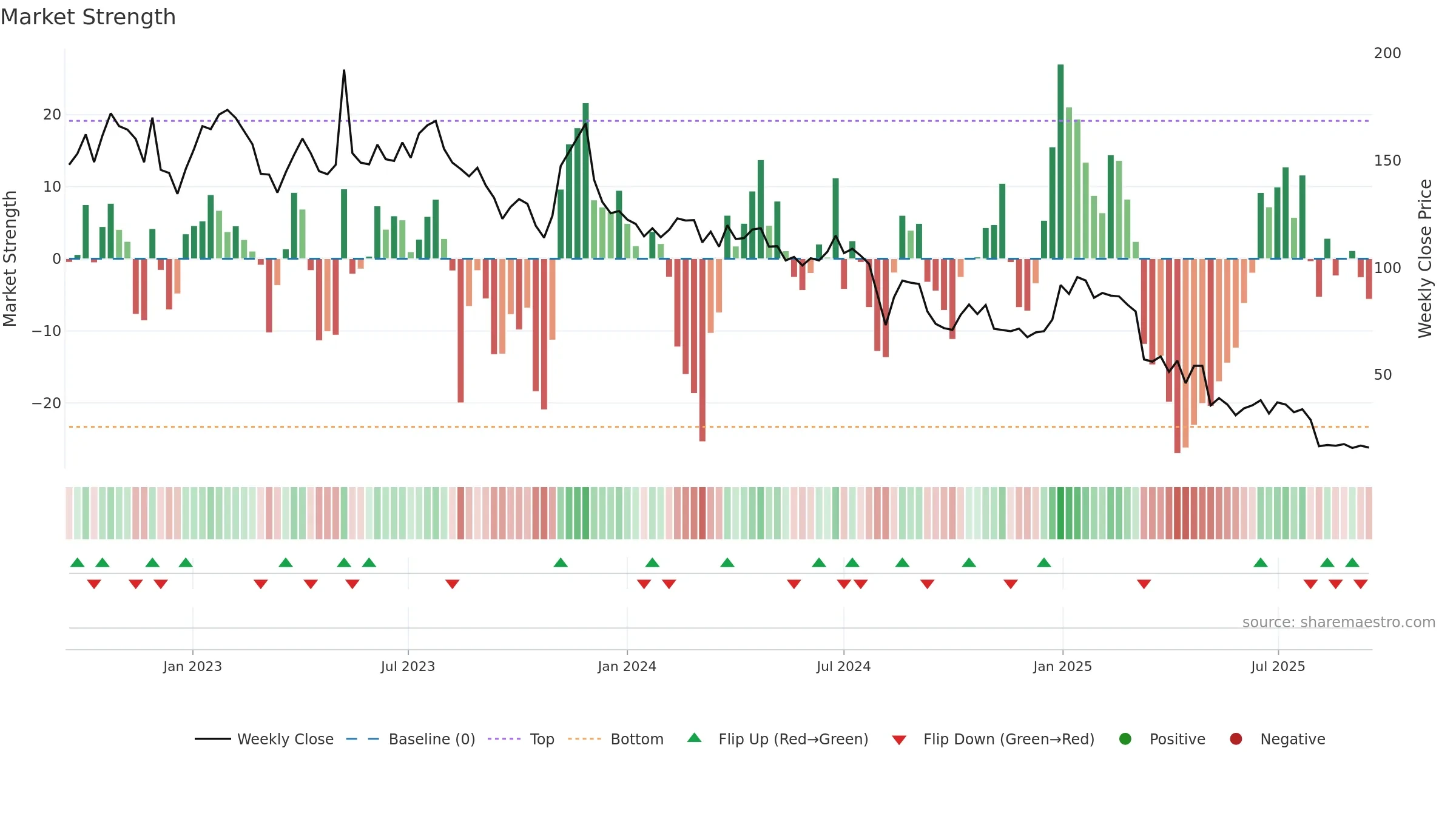Image resolution: width=1456 pixels, height=819 pixels.
Task: Click the black Weekly Close line sample in legend
Action: [212, 739]
